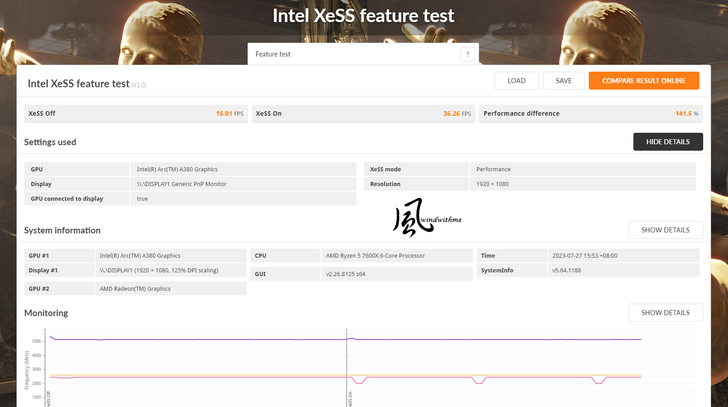Click the AMD Radeon Graphics GPU #2 field
Screen dimensions: 728x407
[x=135, y=289]
